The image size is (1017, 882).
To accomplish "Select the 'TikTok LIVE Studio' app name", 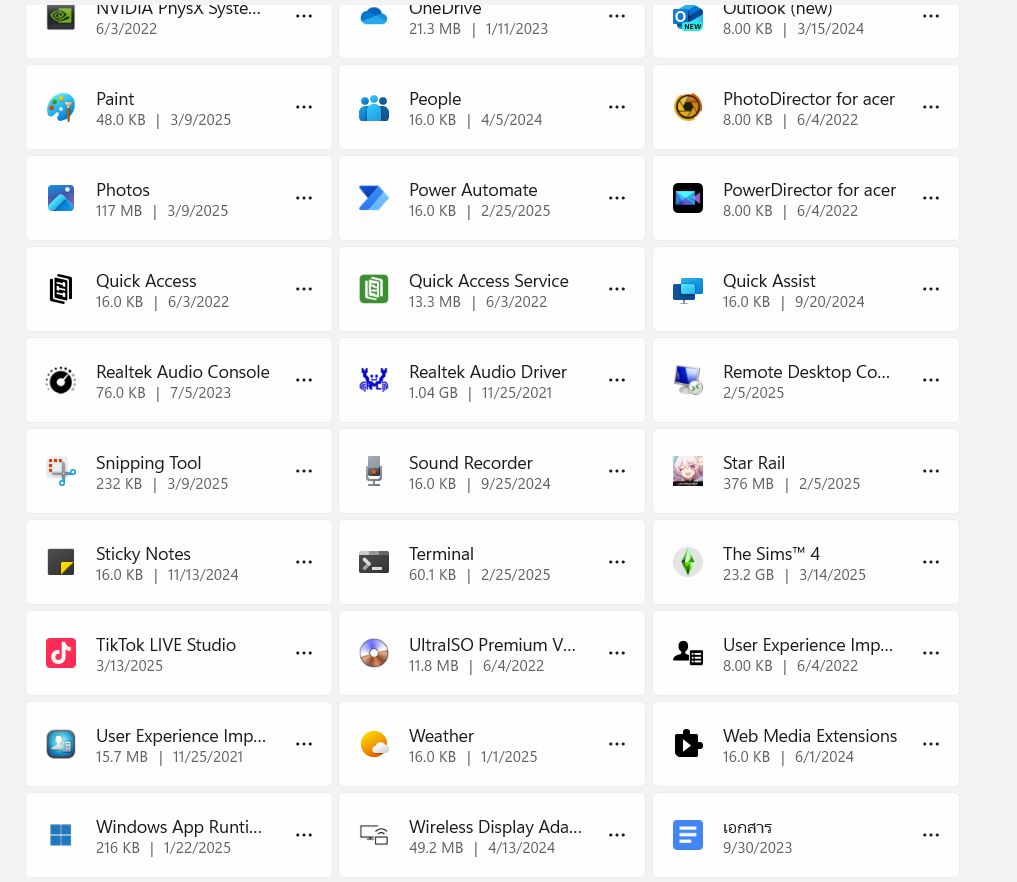I will [x=166, y=645].
